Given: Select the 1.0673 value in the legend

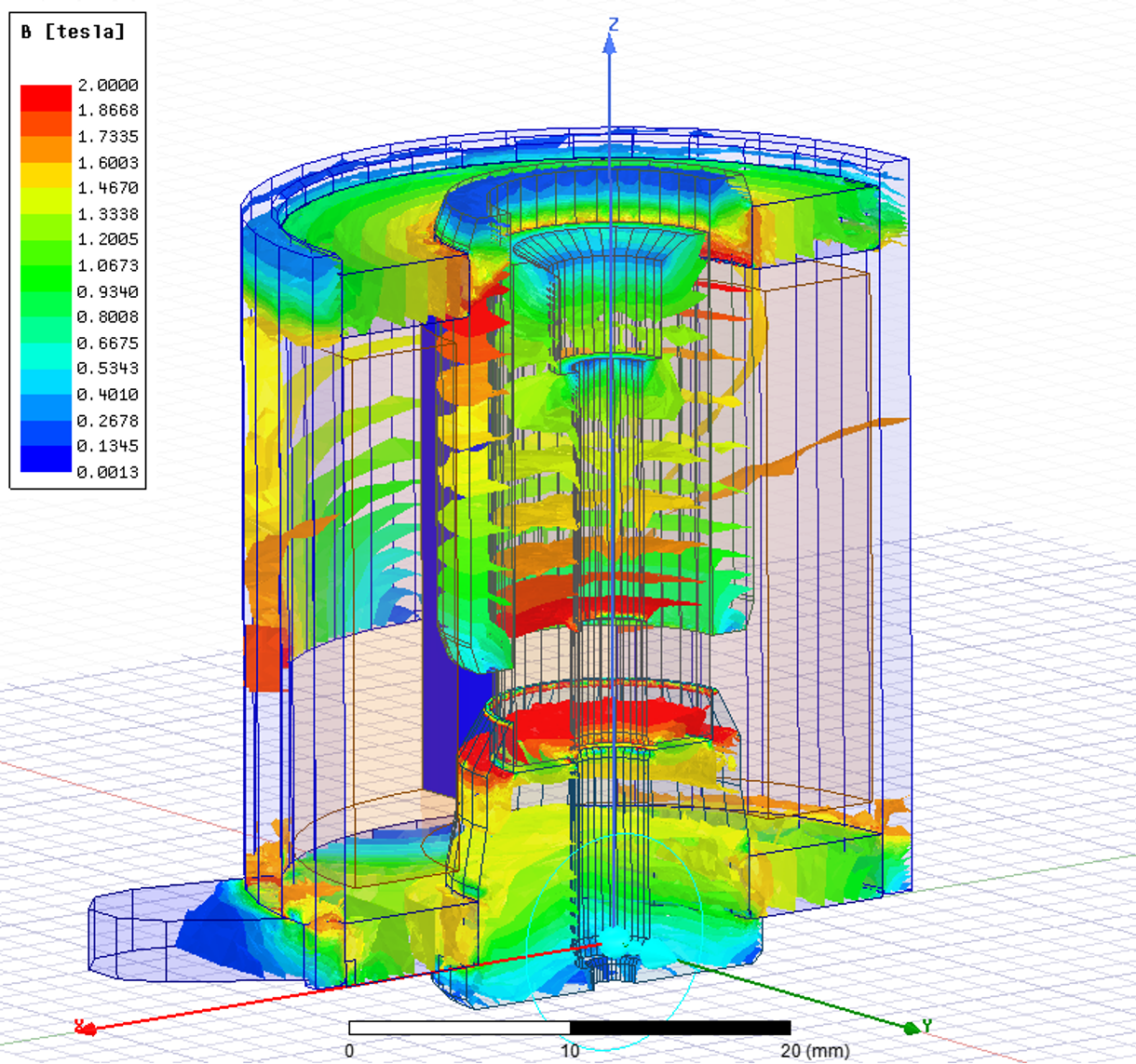Looking at the screenshot, I should click(107, 265).
